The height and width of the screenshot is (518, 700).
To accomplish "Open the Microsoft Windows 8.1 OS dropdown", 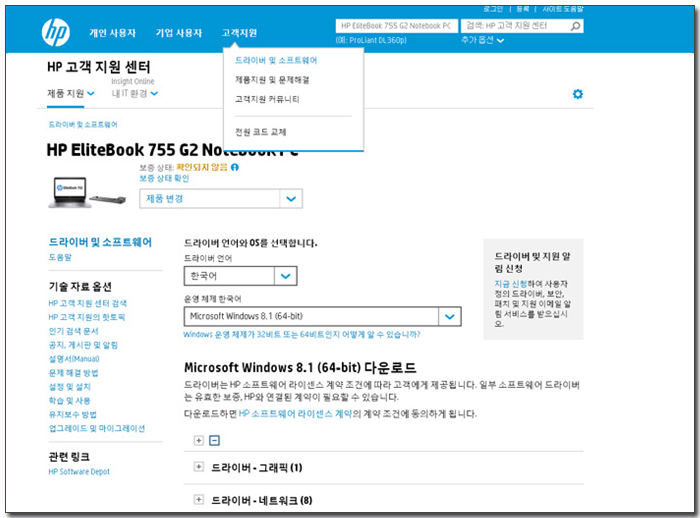I will coord(322,316).
